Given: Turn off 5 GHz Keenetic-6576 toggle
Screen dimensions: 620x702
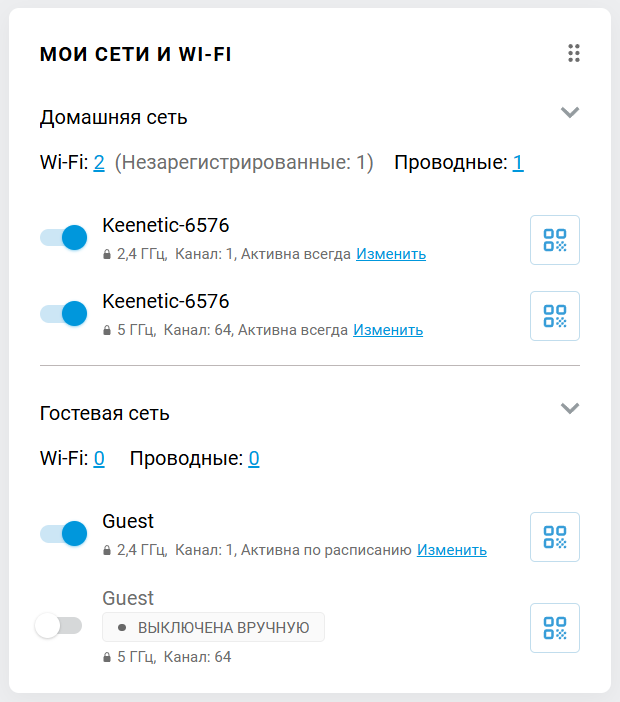Looking at the screenshot, I should (64, 314).
